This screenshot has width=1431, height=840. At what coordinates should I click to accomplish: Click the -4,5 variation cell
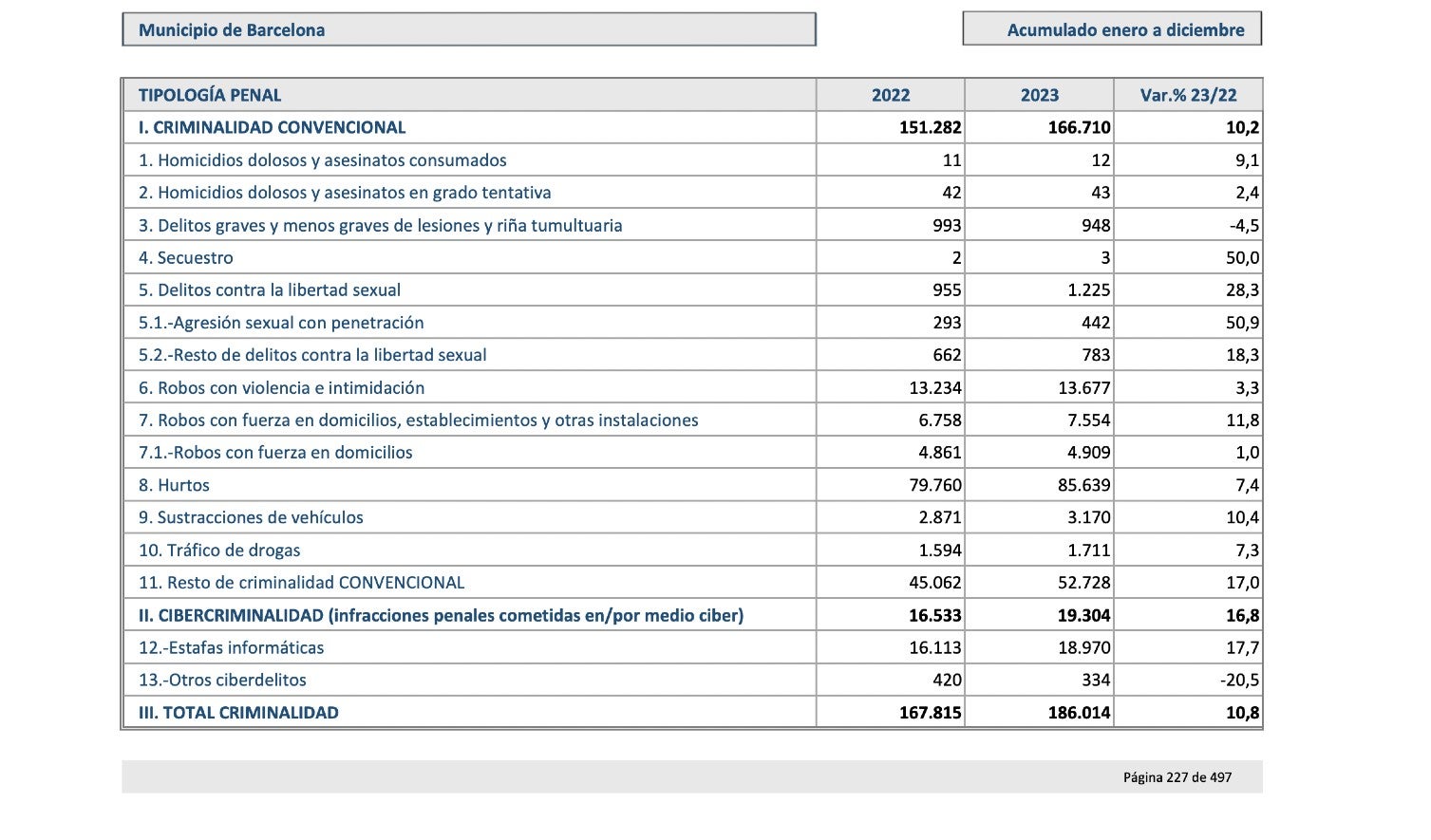tap(1243, 225)
